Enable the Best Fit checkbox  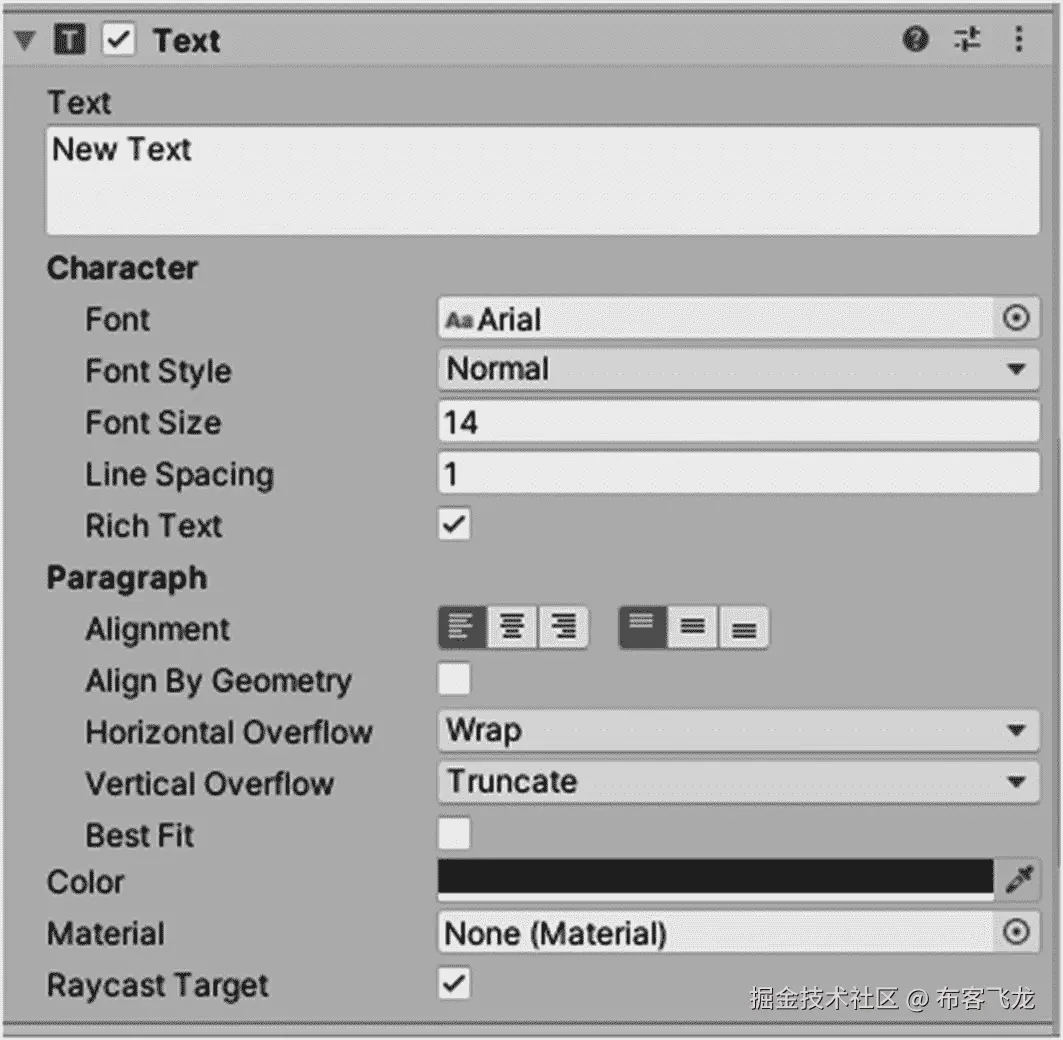[x=454, y=834]
